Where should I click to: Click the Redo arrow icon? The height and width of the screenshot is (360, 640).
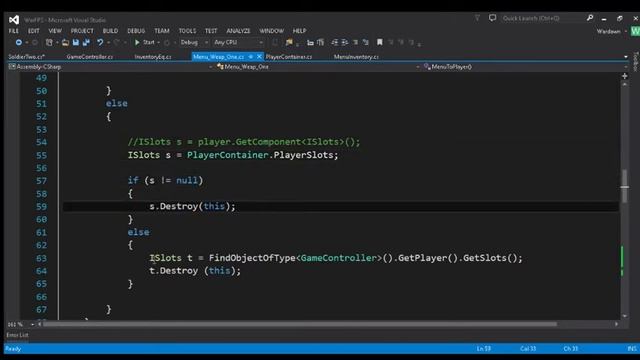point(117,42)
